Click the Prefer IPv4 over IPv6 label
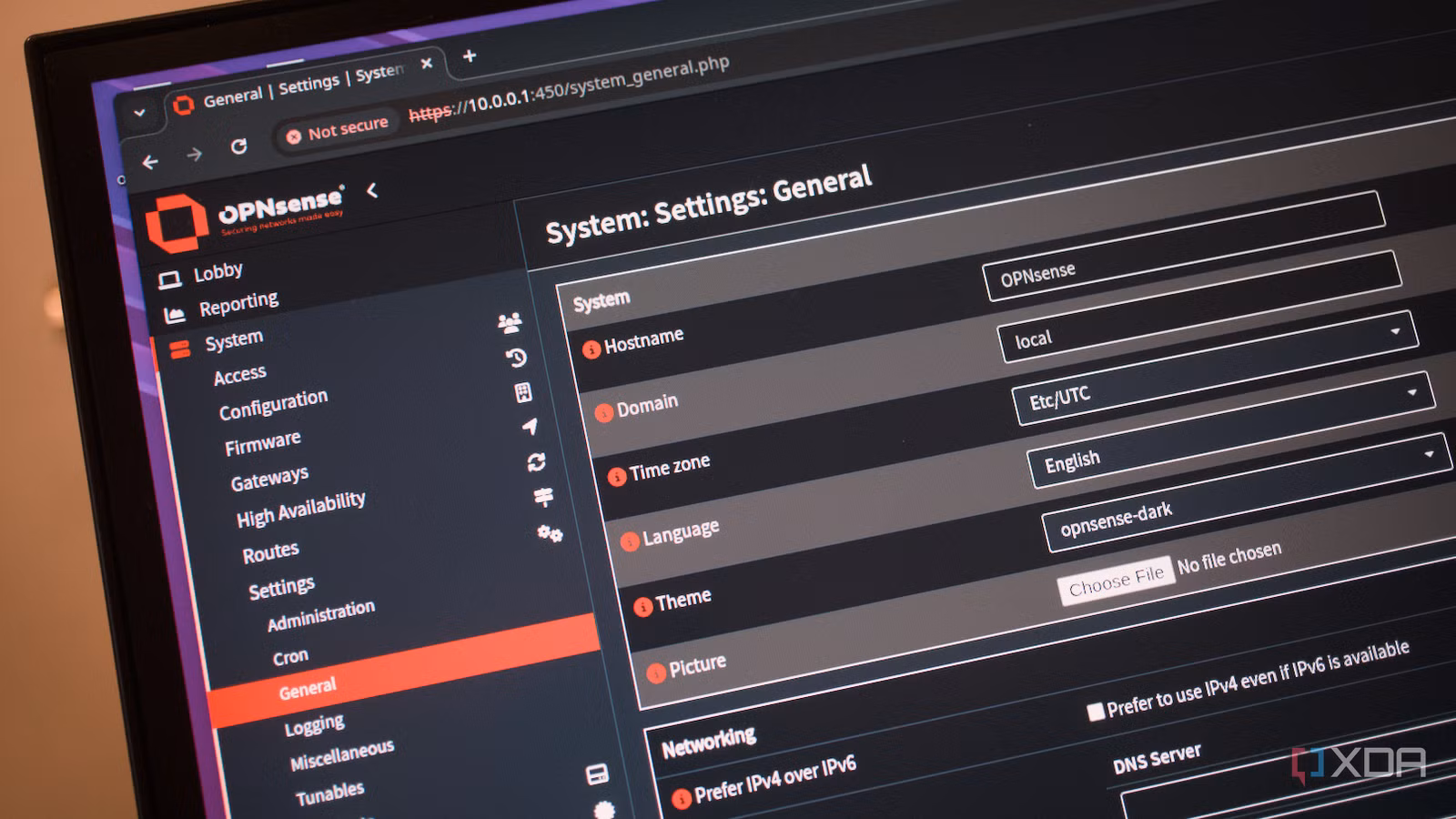This screenshot has width=1456, height=819. pos(775,778)
